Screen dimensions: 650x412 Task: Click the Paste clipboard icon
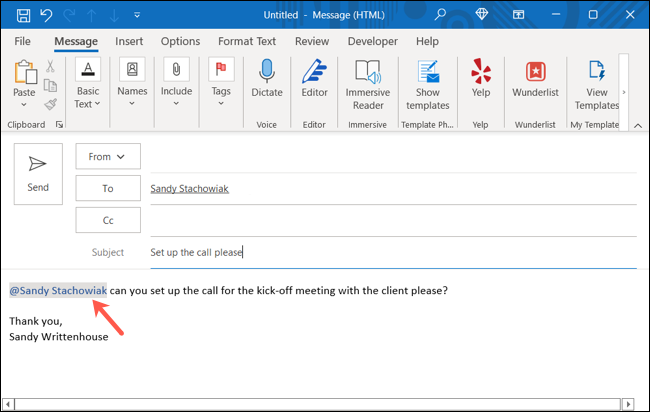tap(25, 72)
